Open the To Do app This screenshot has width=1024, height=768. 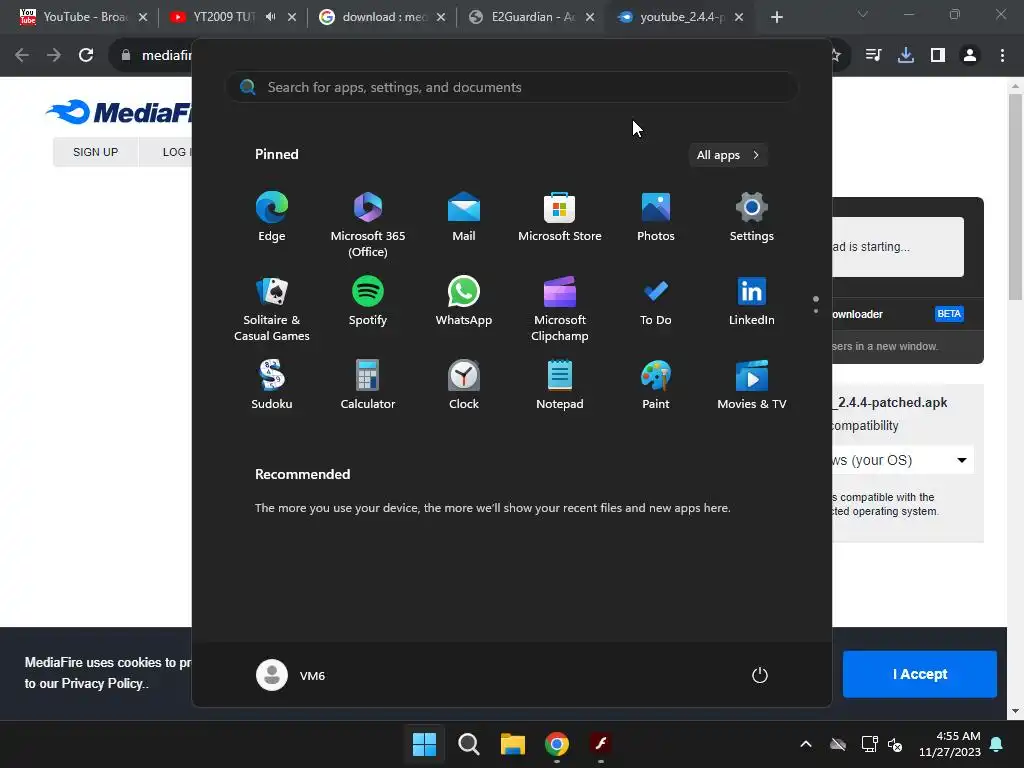pos(656,301)
